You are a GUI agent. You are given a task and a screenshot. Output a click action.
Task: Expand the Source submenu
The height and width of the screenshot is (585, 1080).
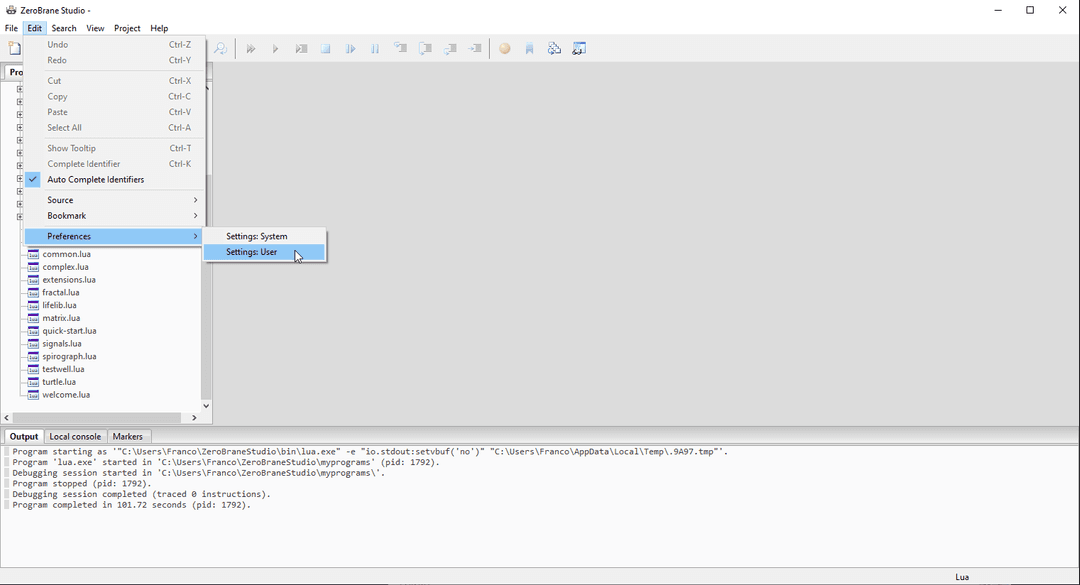pos(60,199)
